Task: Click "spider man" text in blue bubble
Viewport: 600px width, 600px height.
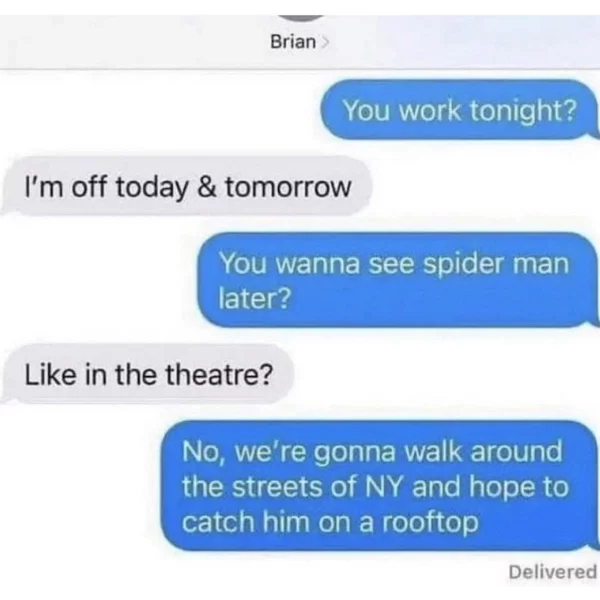Action: (496, 264)
